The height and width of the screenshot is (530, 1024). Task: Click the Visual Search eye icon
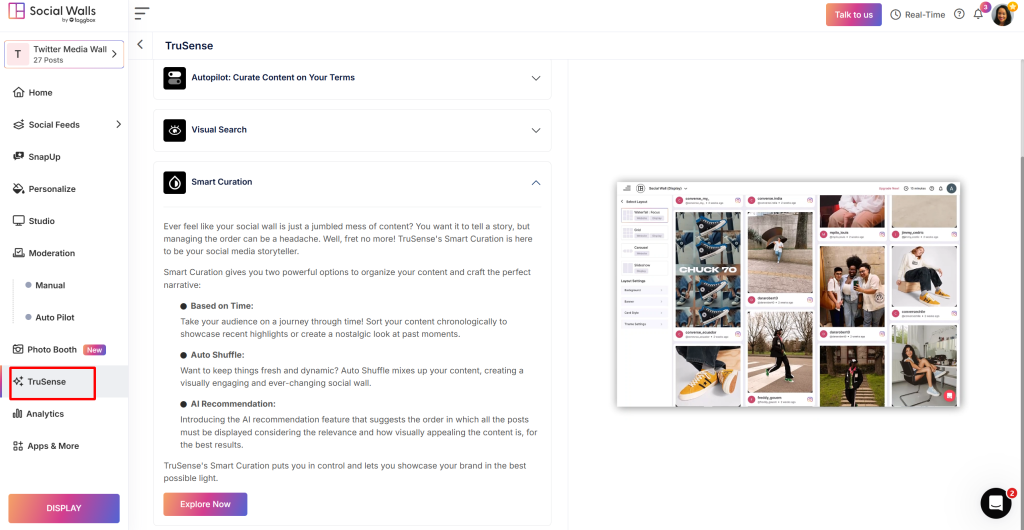pyautogui.click(x=174, y=130)
